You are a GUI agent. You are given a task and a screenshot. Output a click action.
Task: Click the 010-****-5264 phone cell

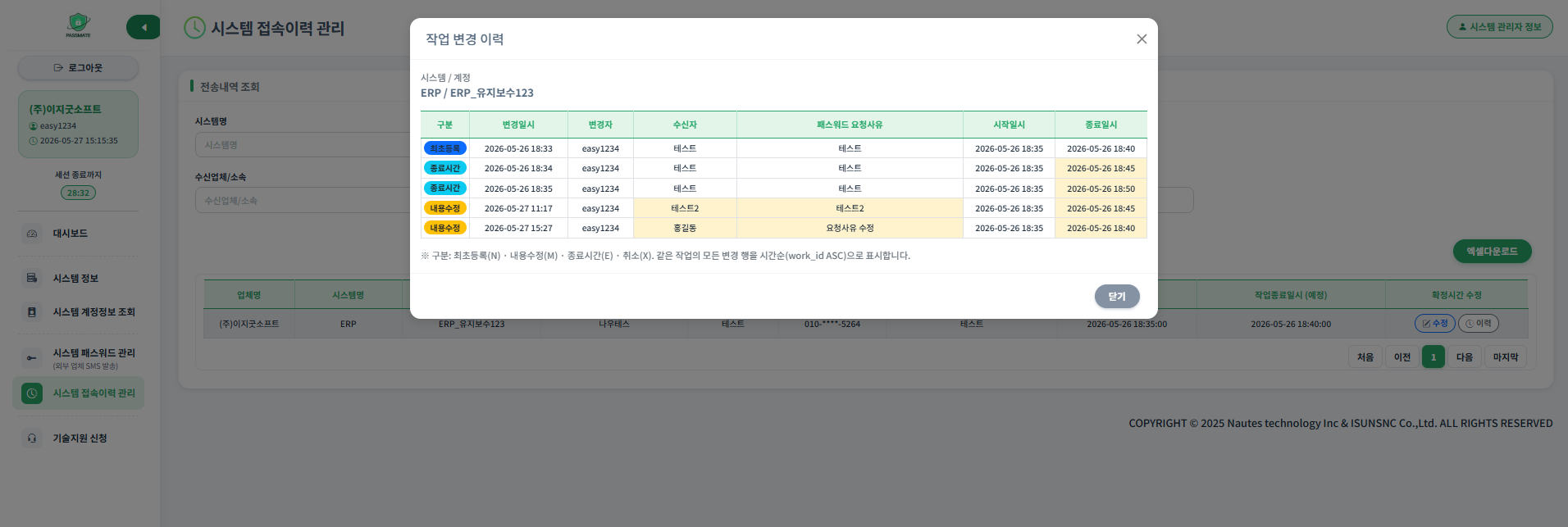(832, 325)
